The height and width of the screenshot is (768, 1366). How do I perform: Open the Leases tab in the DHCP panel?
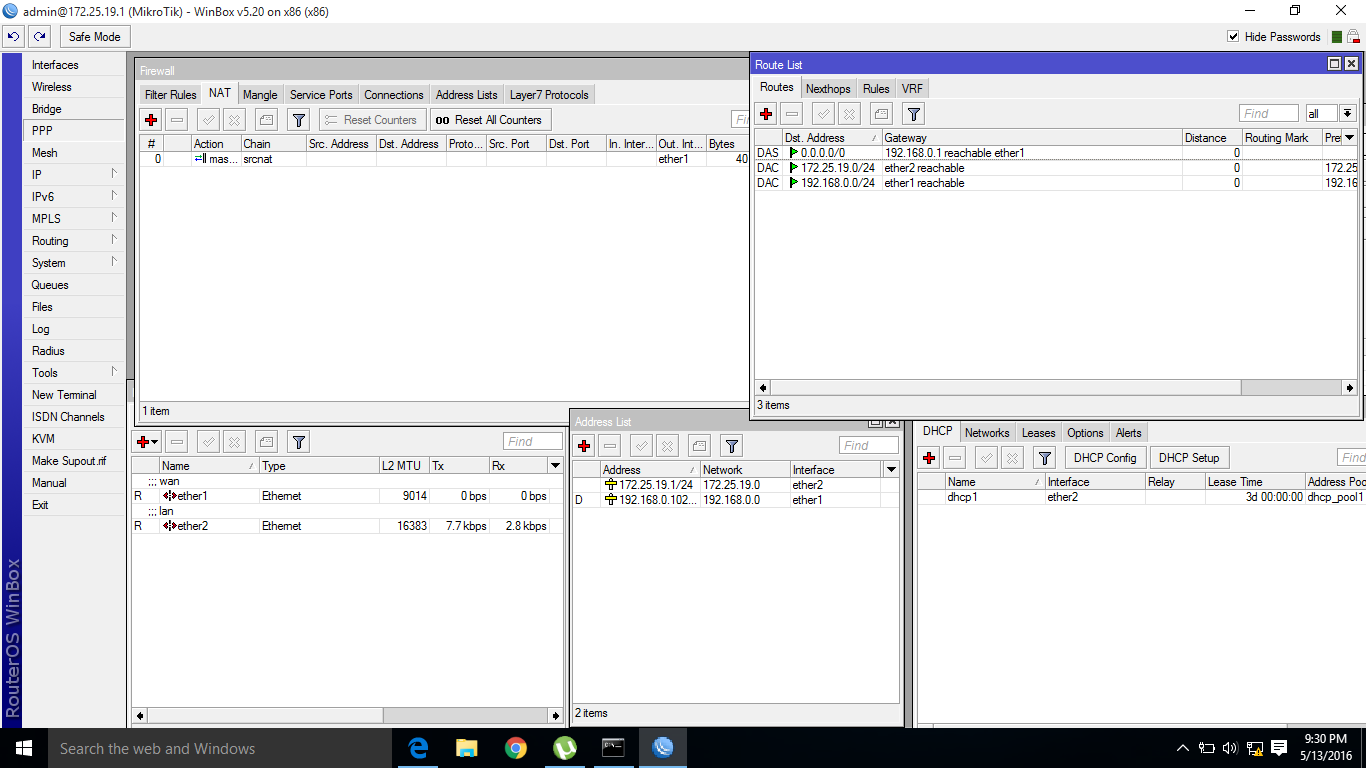coord(1038,433)
